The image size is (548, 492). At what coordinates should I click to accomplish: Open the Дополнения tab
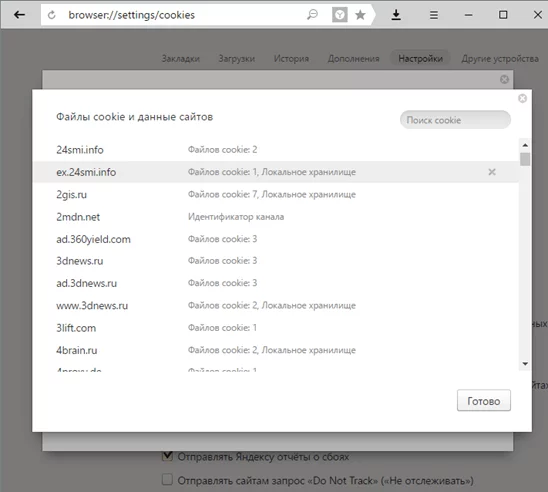[353, 59]
